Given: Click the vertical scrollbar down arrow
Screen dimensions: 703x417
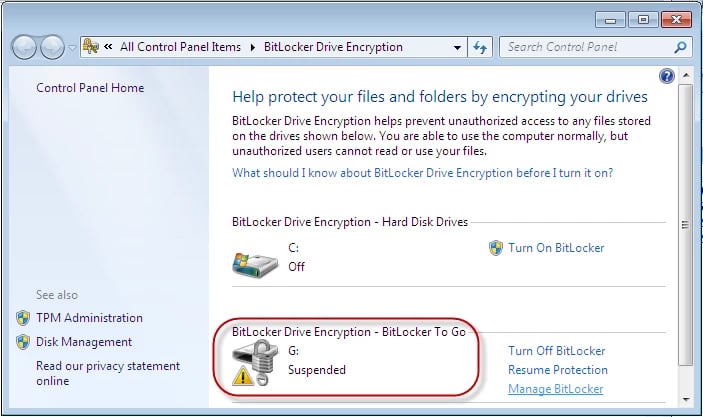Looking at the screenshot, I should (685, 398).
